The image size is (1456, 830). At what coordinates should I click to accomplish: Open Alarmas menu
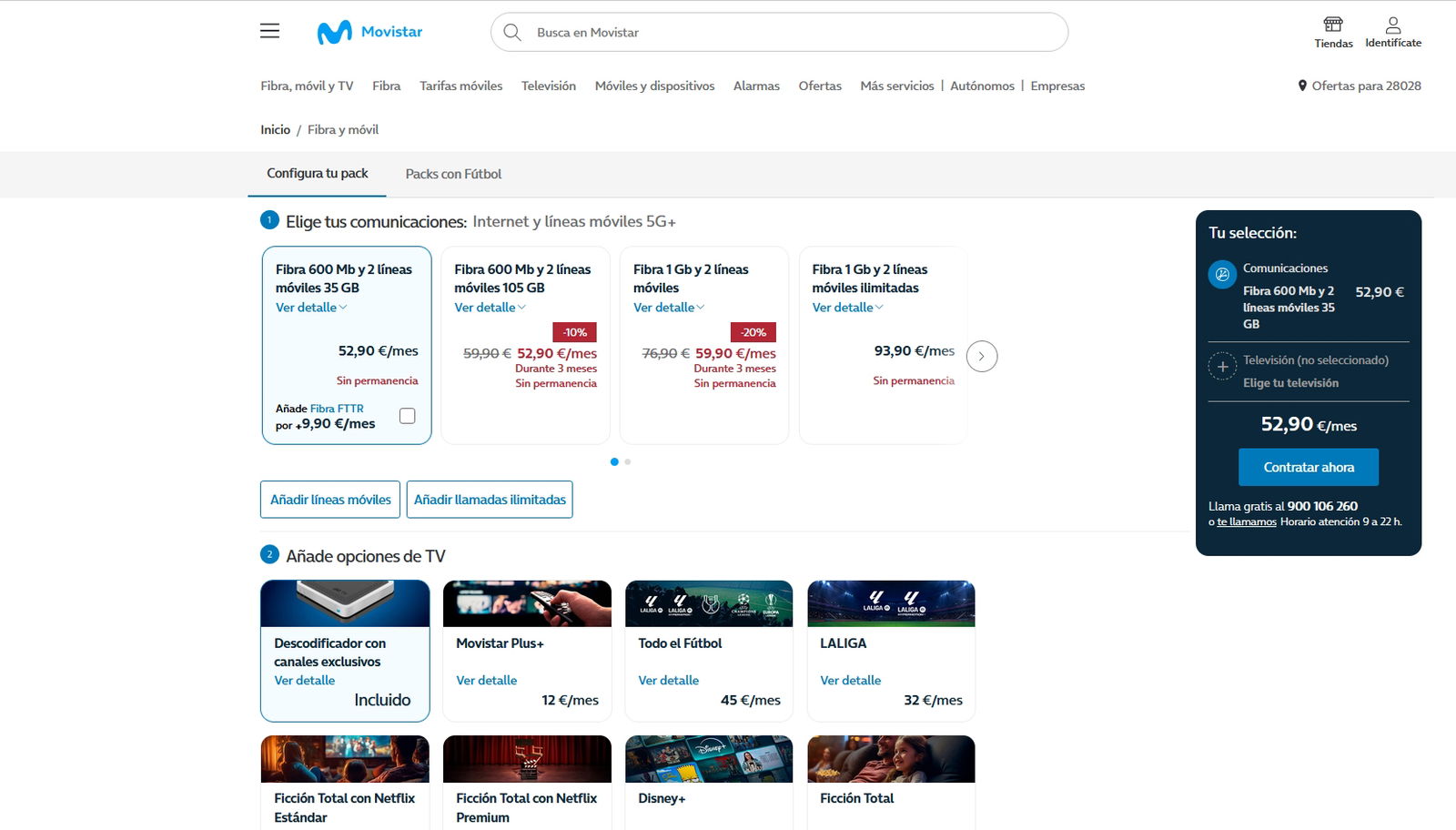tap(757, 86)
